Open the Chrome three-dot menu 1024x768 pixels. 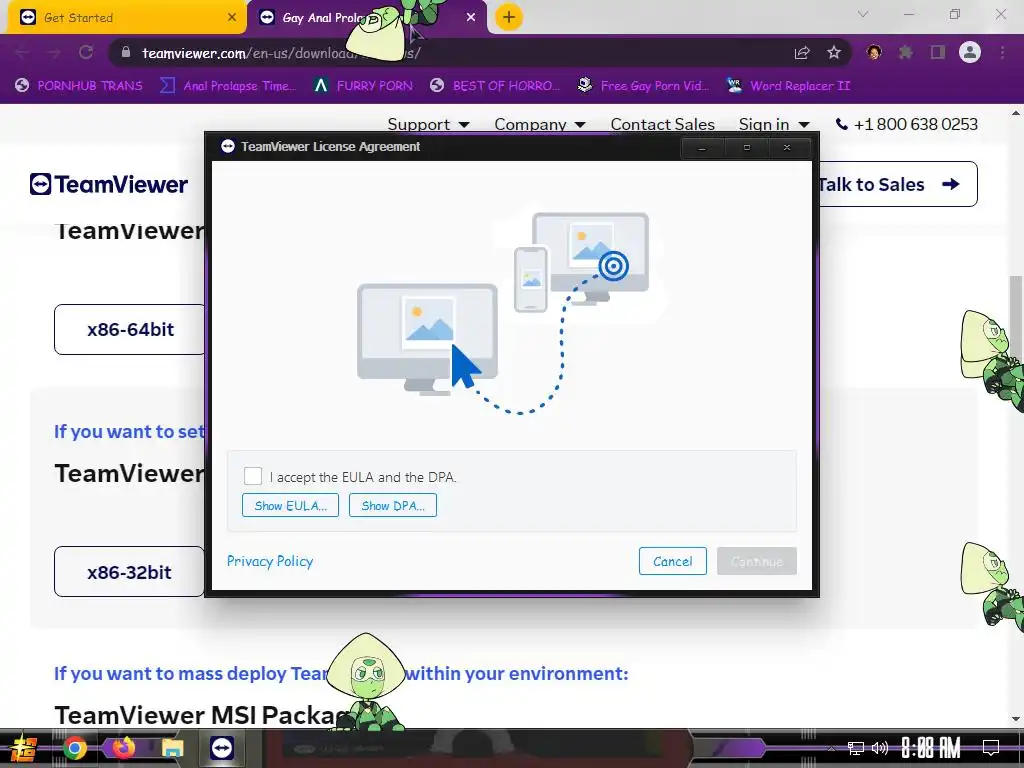click(x=1002, y=52)
